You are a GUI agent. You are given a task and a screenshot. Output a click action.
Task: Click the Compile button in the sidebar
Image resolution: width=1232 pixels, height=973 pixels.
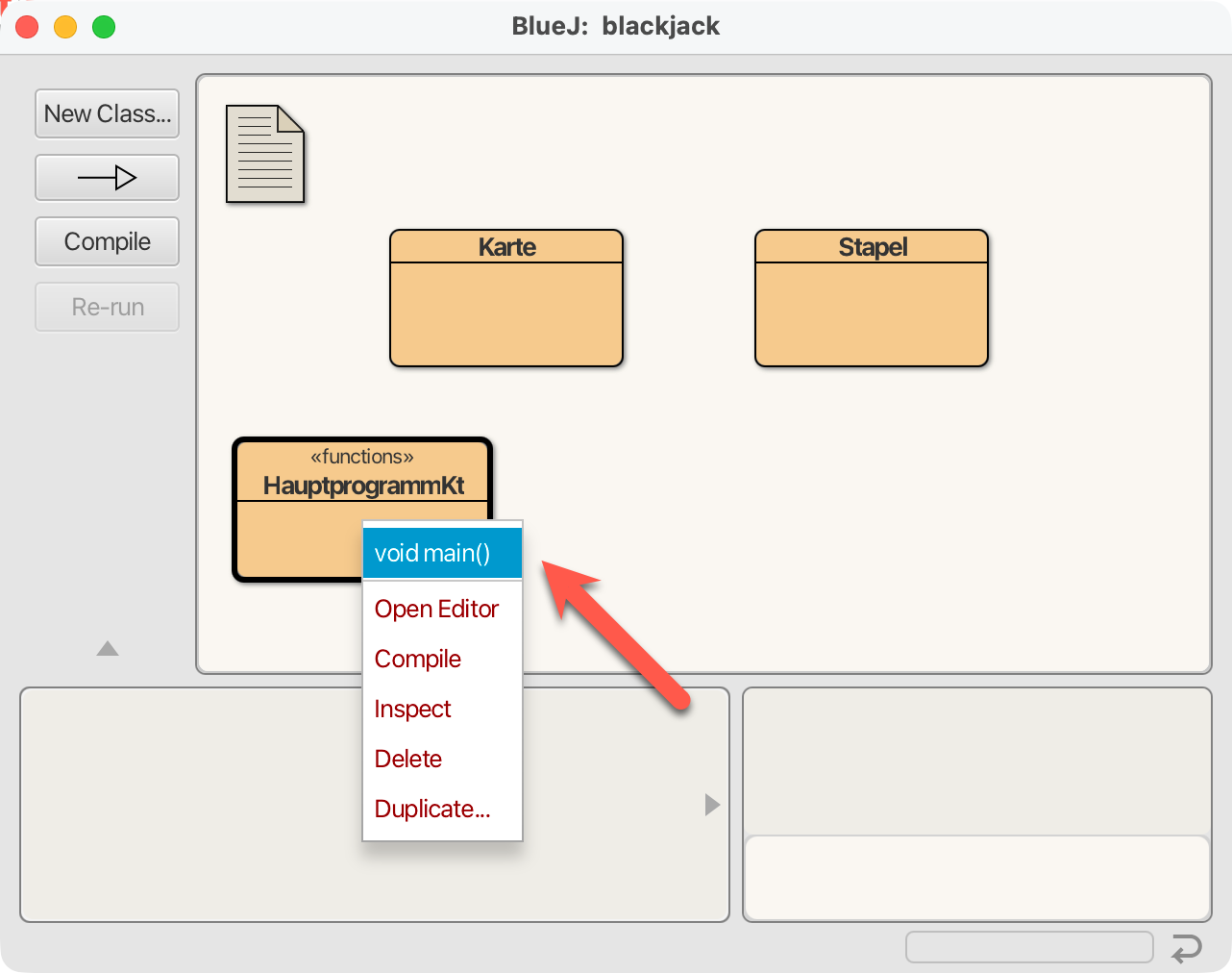[107, 241]
